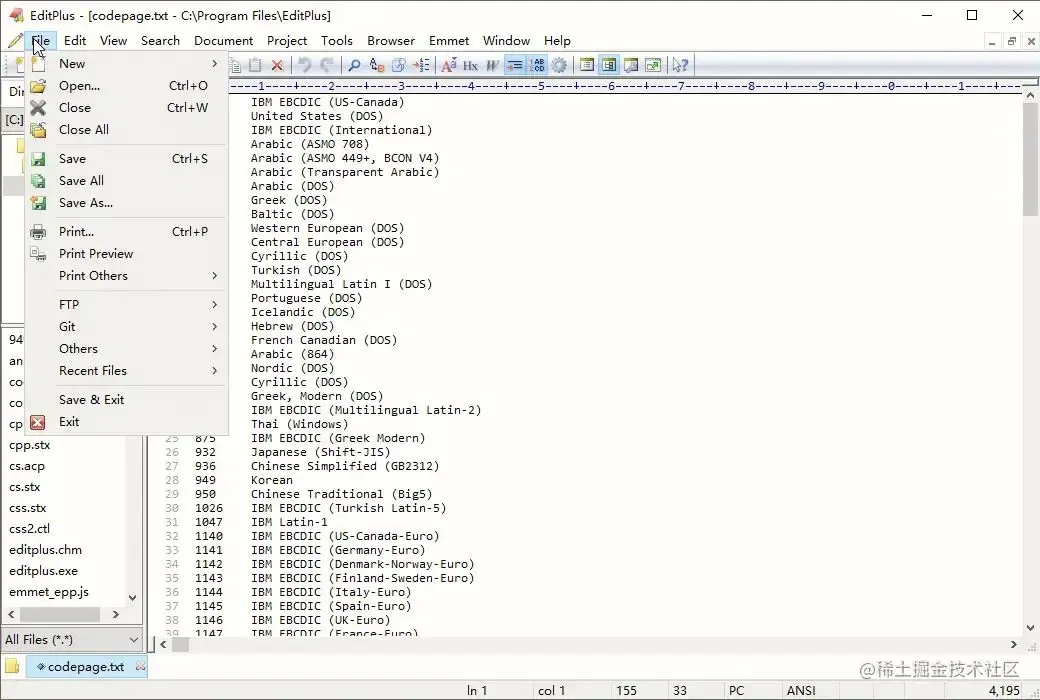
Task: Click the printer icon next to Print
Action: point(38,232)
